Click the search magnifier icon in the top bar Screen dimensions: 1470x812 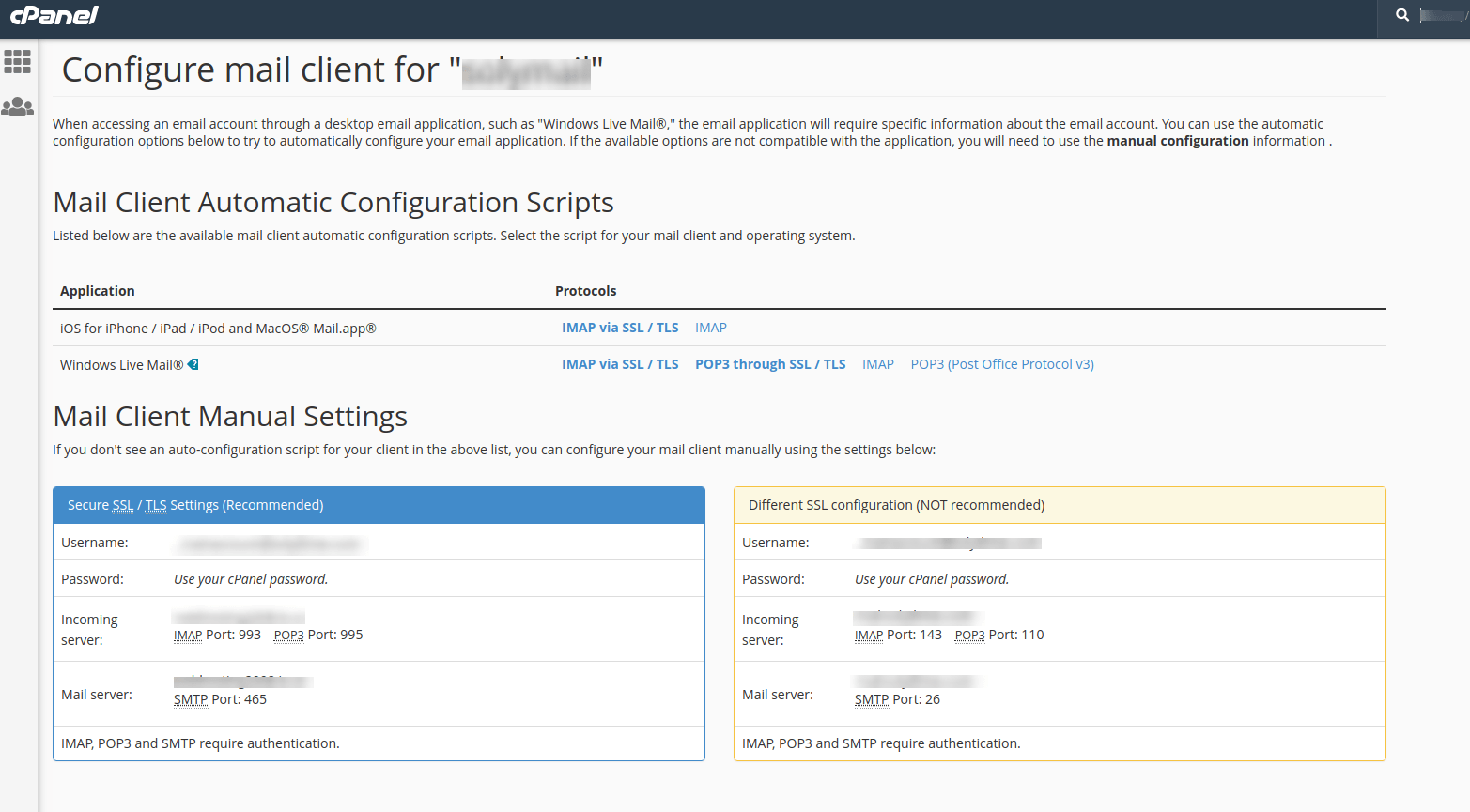pyautogui.click(x=1402, y=15)
